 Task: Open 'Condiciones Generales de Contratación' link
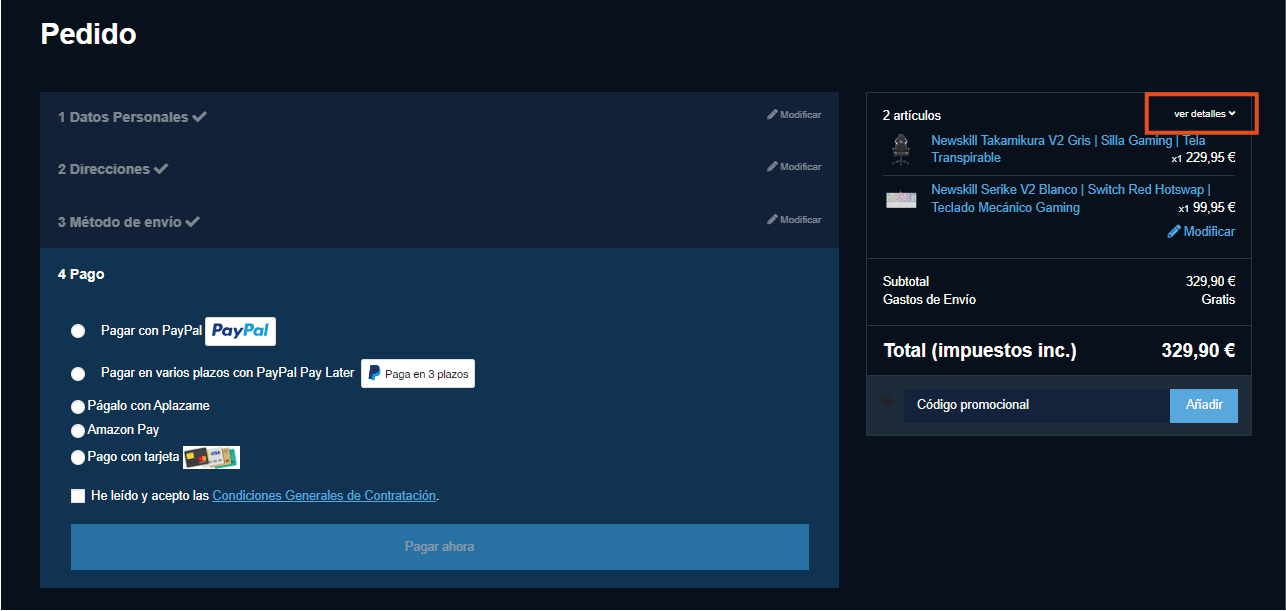click(x=324, y=495)
